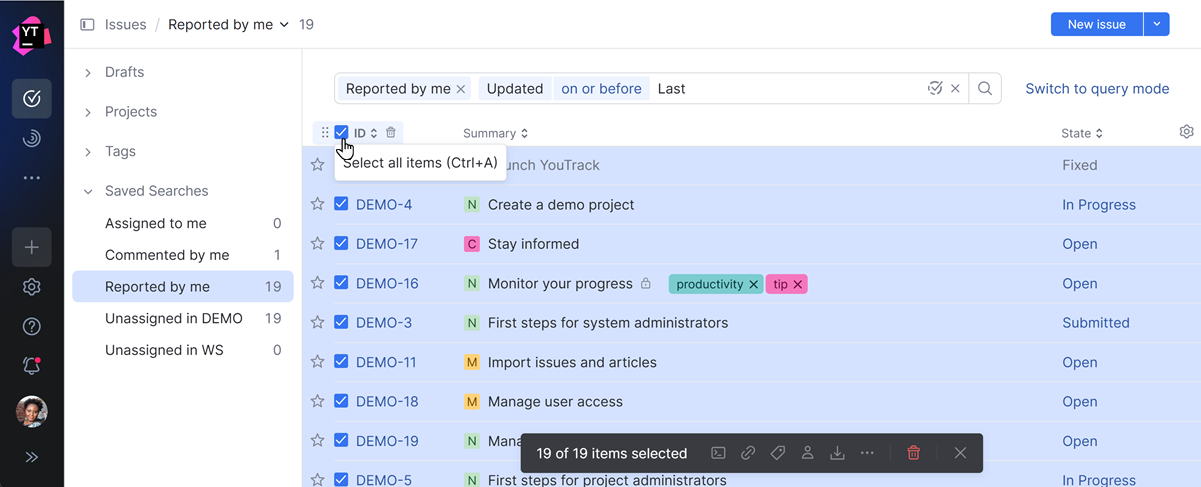Expand the Drafts section
Viewport: 1201px width, 487px height.
pos(88,72)
